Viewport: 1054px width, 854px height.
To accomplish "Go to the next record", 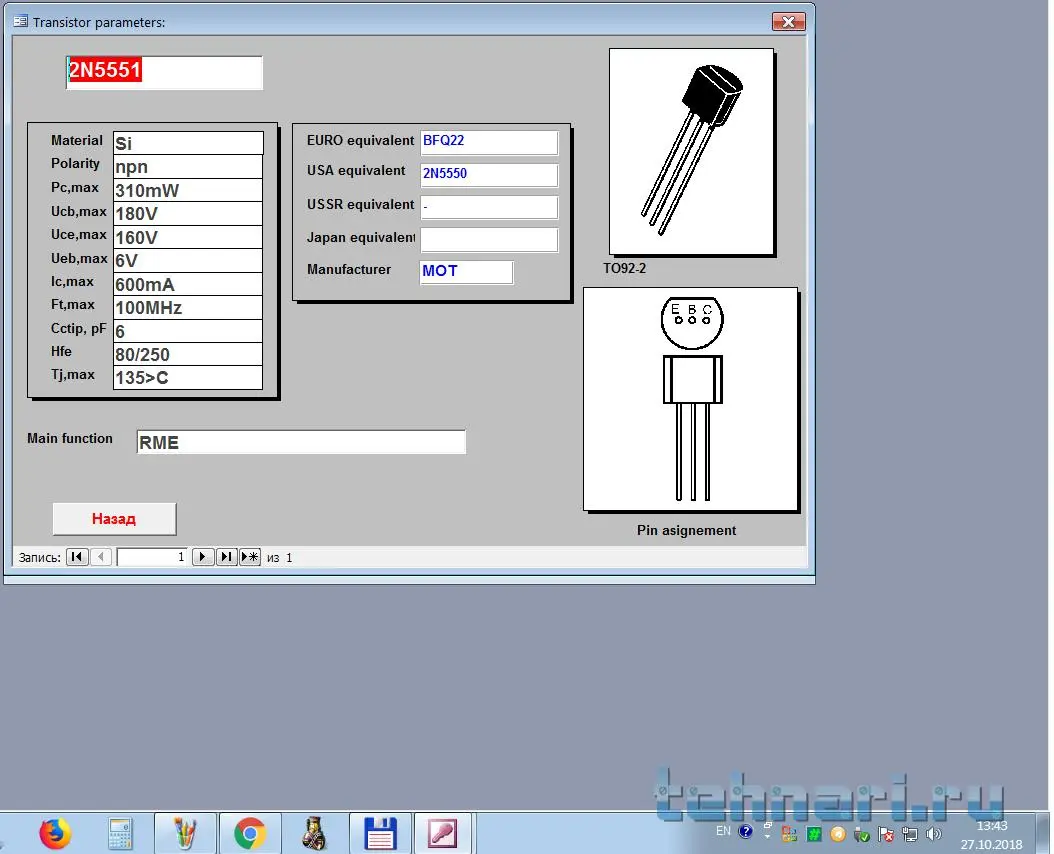I will [x=202, y=557].
